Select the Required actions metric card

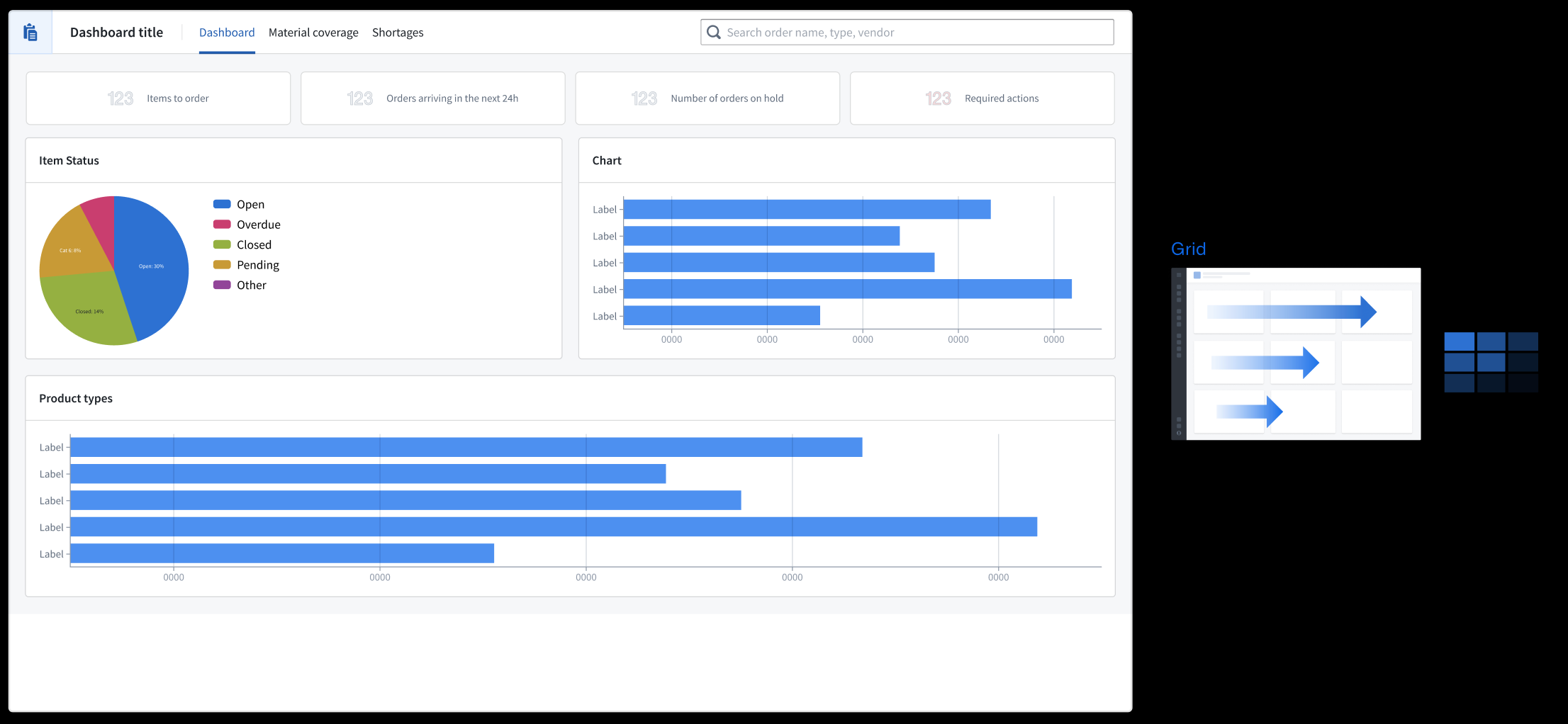[982, 98]
